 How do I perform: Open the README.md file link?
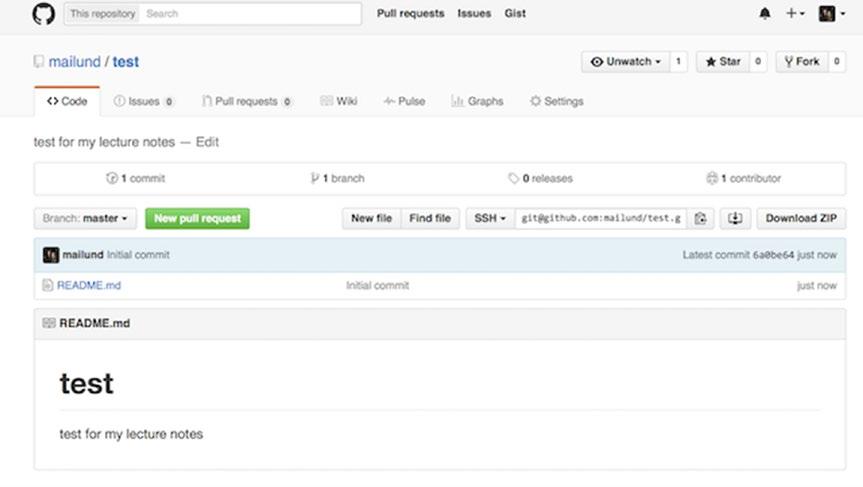(89, 285)
